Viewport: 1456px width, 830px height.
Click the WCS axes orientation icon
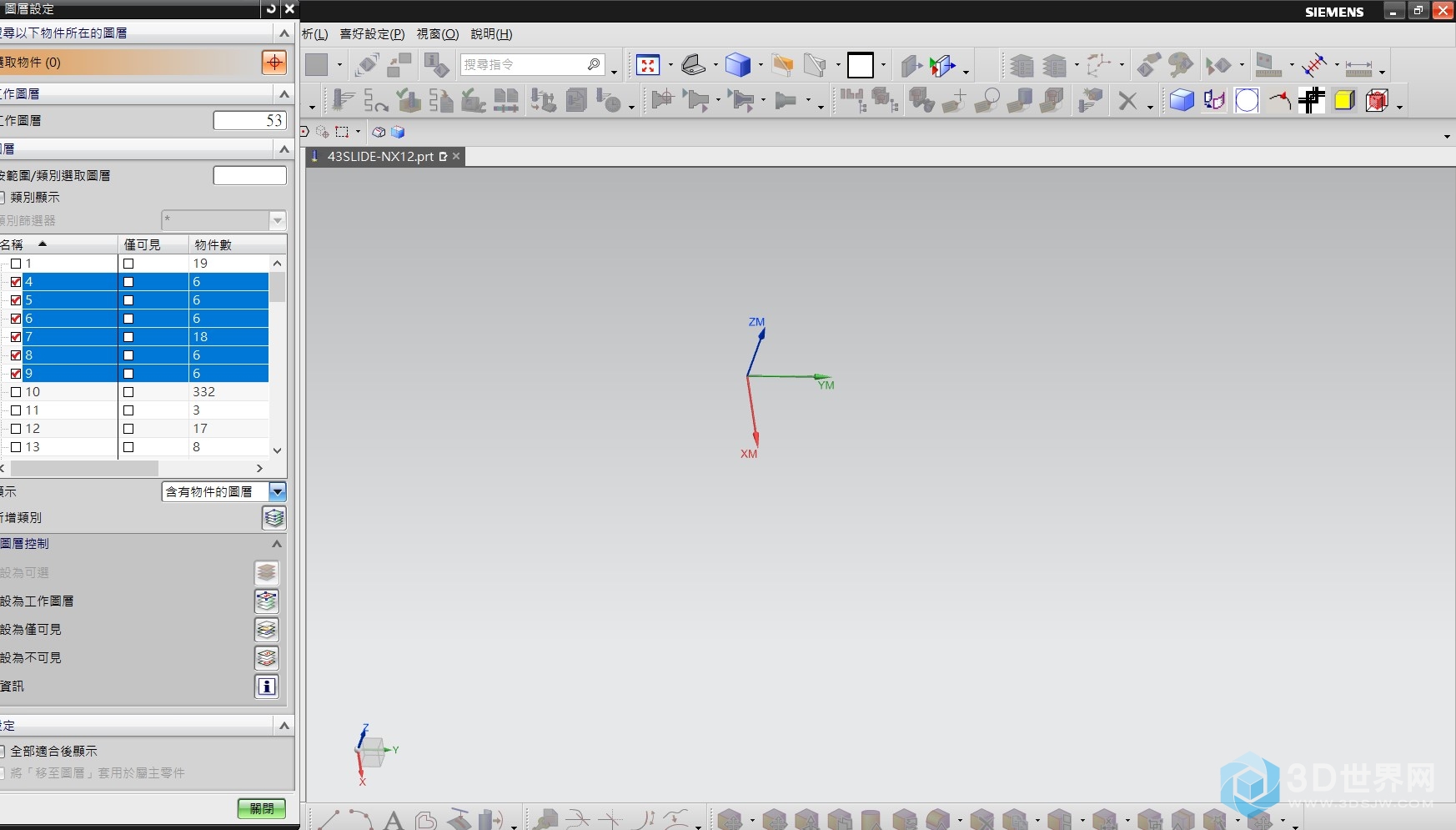pyautogui.click(x=1100, y=65)
